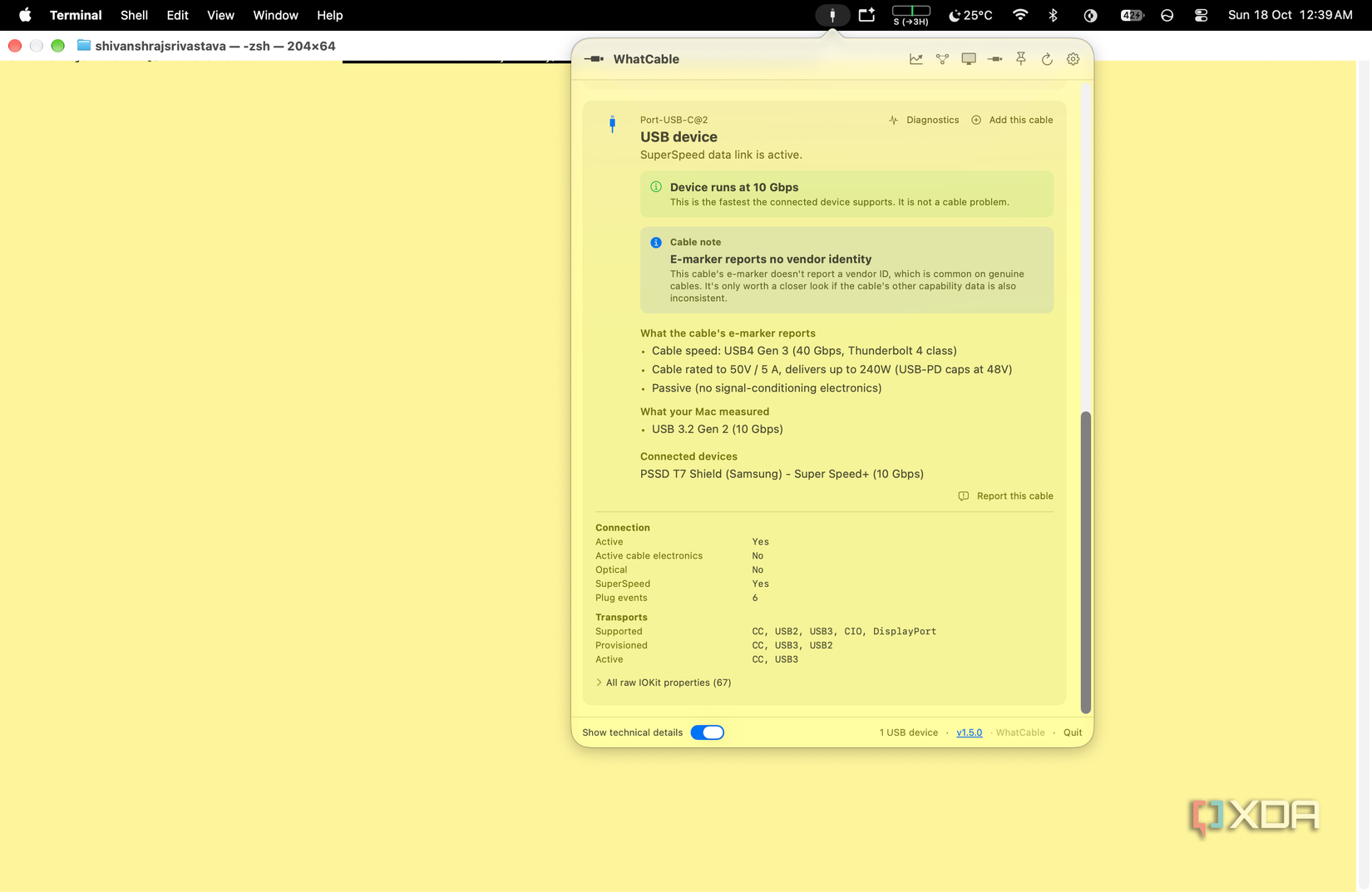The height and width of the screenshot is (892, 1372).
Task: Quit WhatCable from the footer
Action: (x=1073, y=732)
